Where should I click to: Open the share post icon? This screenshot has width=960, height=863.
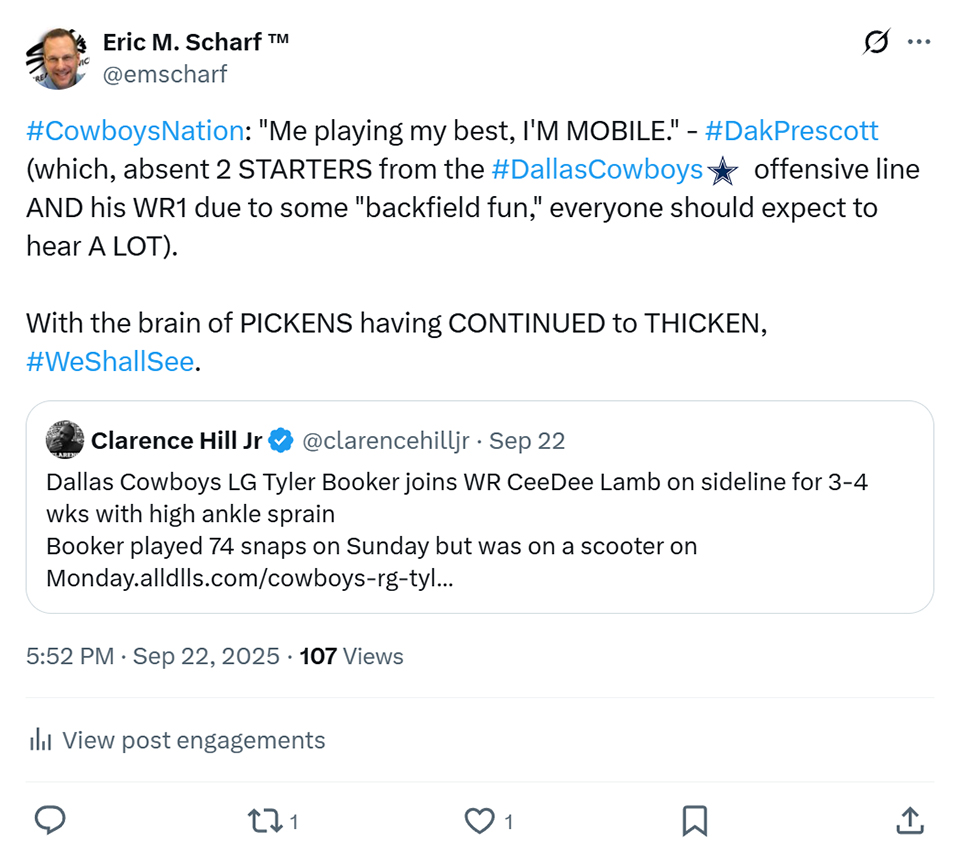pos(909,821)
